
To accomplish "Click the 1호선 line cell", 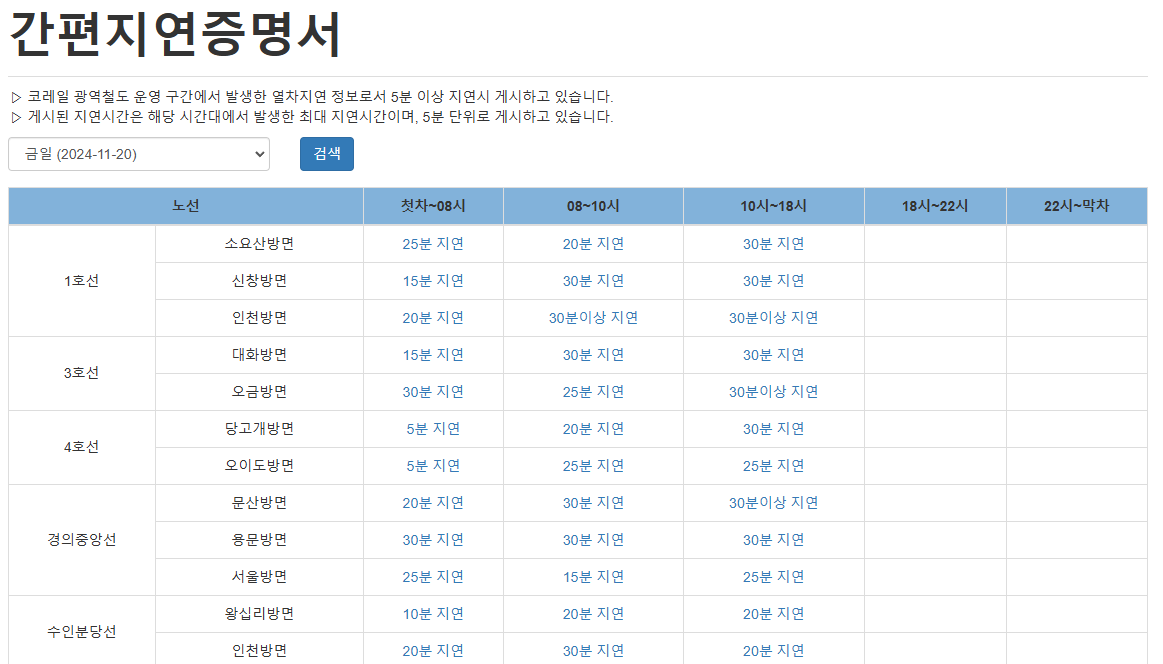I will pyautogui.click(x=82, y=281).
